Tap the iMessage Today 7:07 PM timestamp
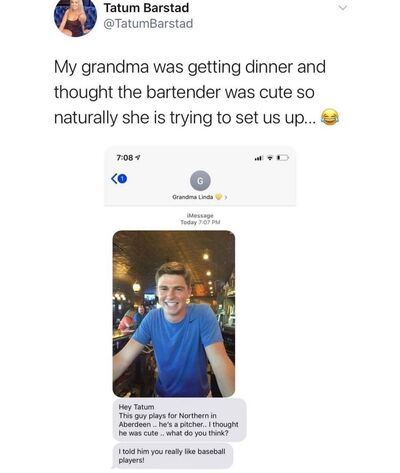This screenshot has width=400, height=473. coord(200,219)
